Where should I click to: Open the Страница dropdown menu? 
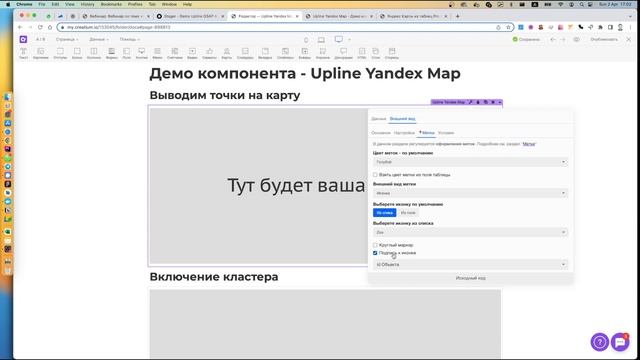(67, 40)
